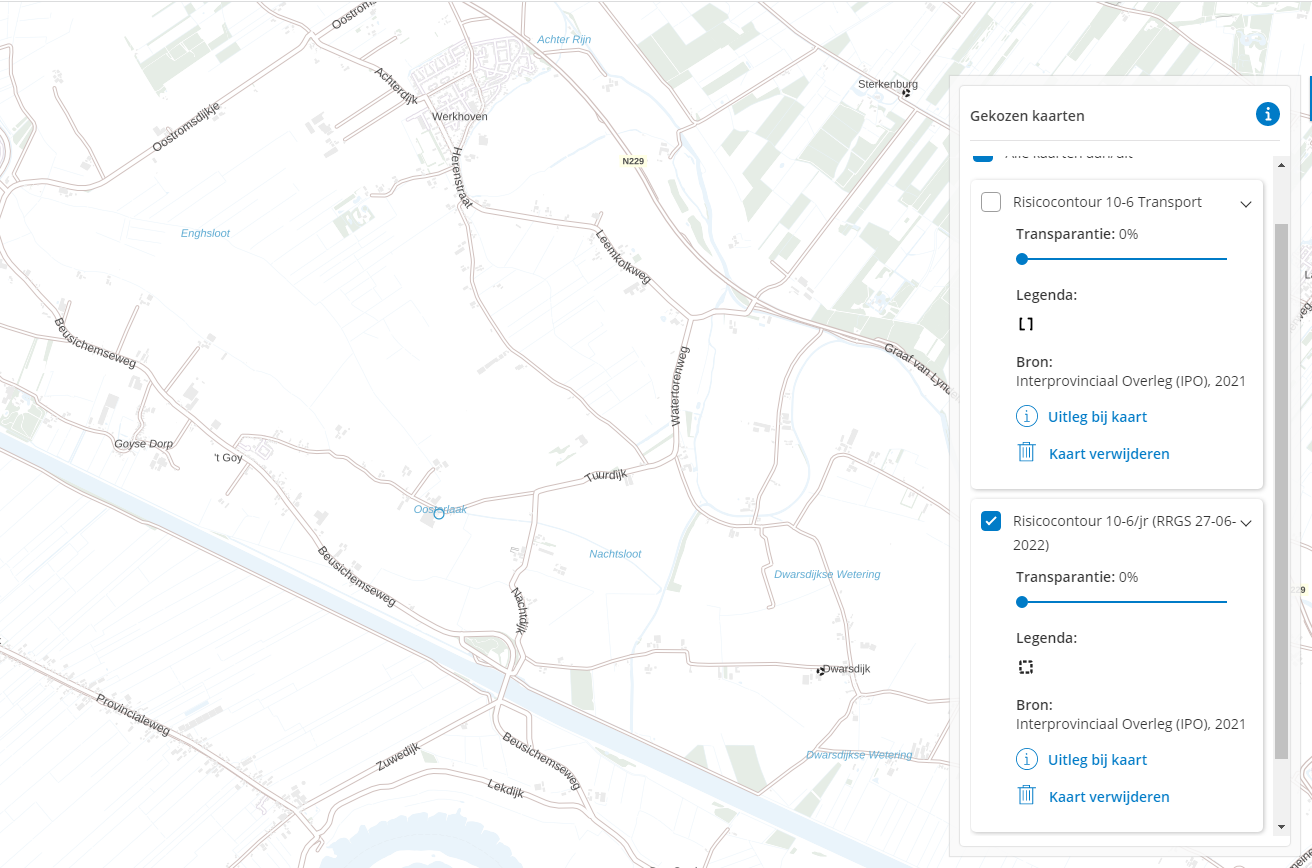This screenshot has height=868, width=1312.
Task: Open Uitleg bij kaart link for Transport layer
Action: tap(1097, 416)
